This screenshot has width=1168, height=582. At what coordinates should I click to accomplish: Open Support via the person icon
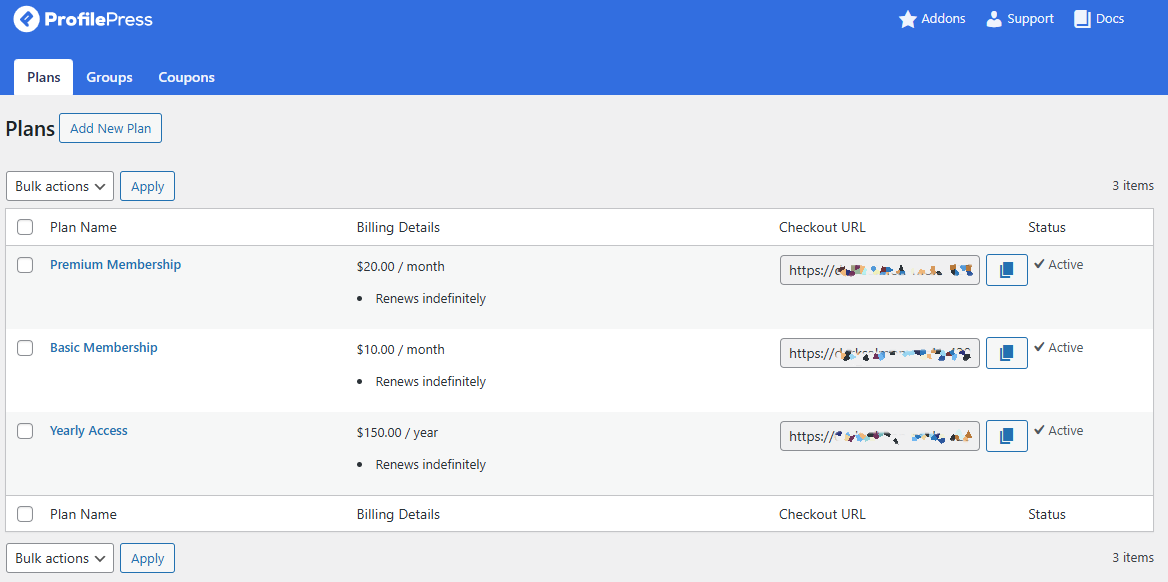tap(993, 19)
